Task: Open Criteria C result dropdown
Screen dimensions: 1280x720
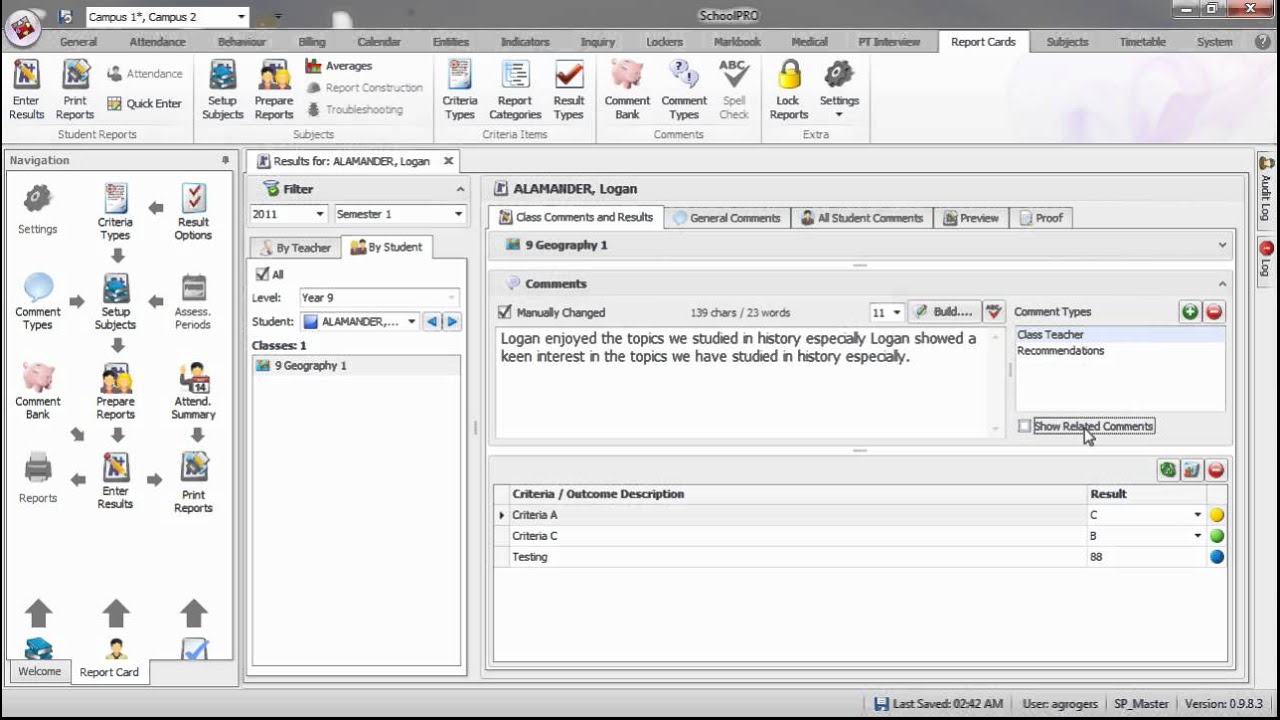Action: coord(1197,536)
